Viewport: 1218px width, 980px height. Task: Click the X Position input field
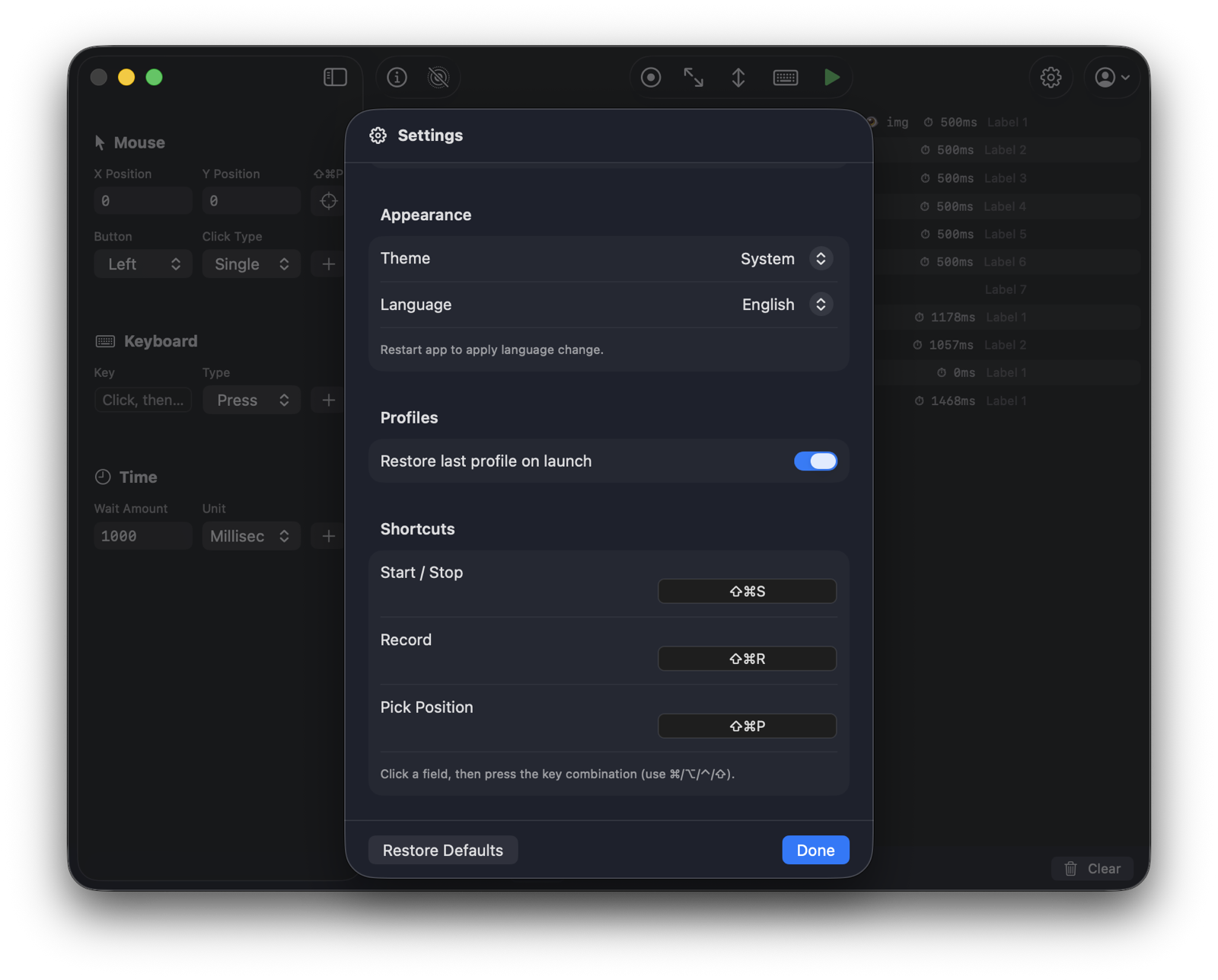coord(143,201)
